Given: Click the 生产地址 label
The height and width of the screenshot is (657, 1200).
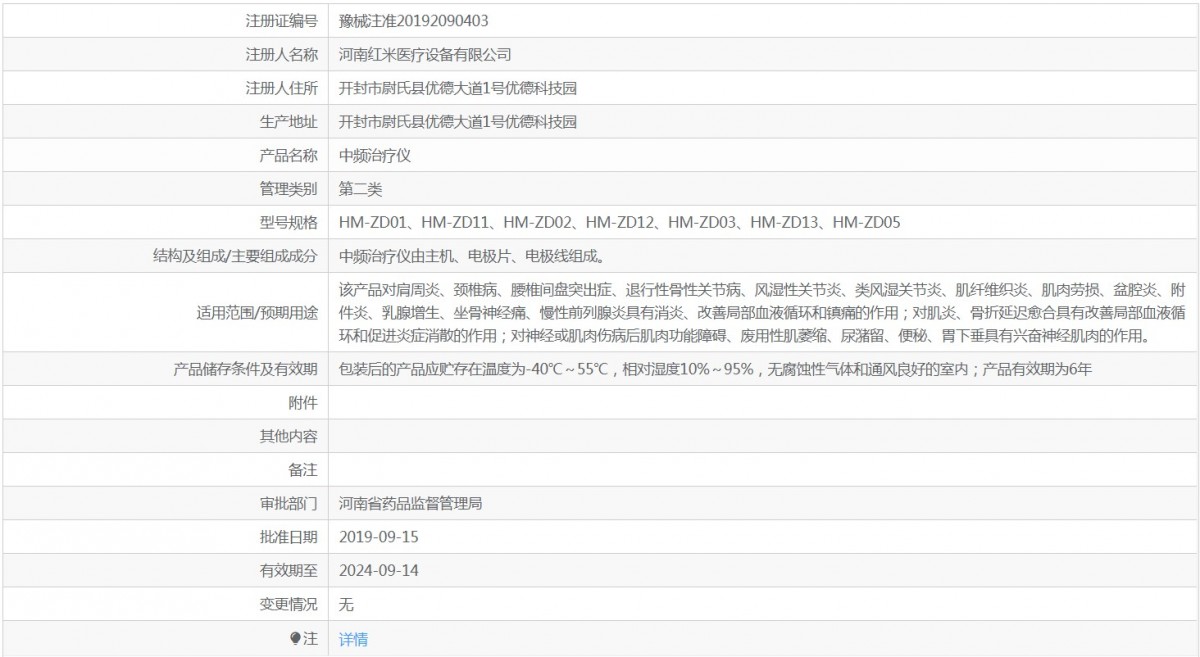Looking at the screenshot, I should [288, 122].
